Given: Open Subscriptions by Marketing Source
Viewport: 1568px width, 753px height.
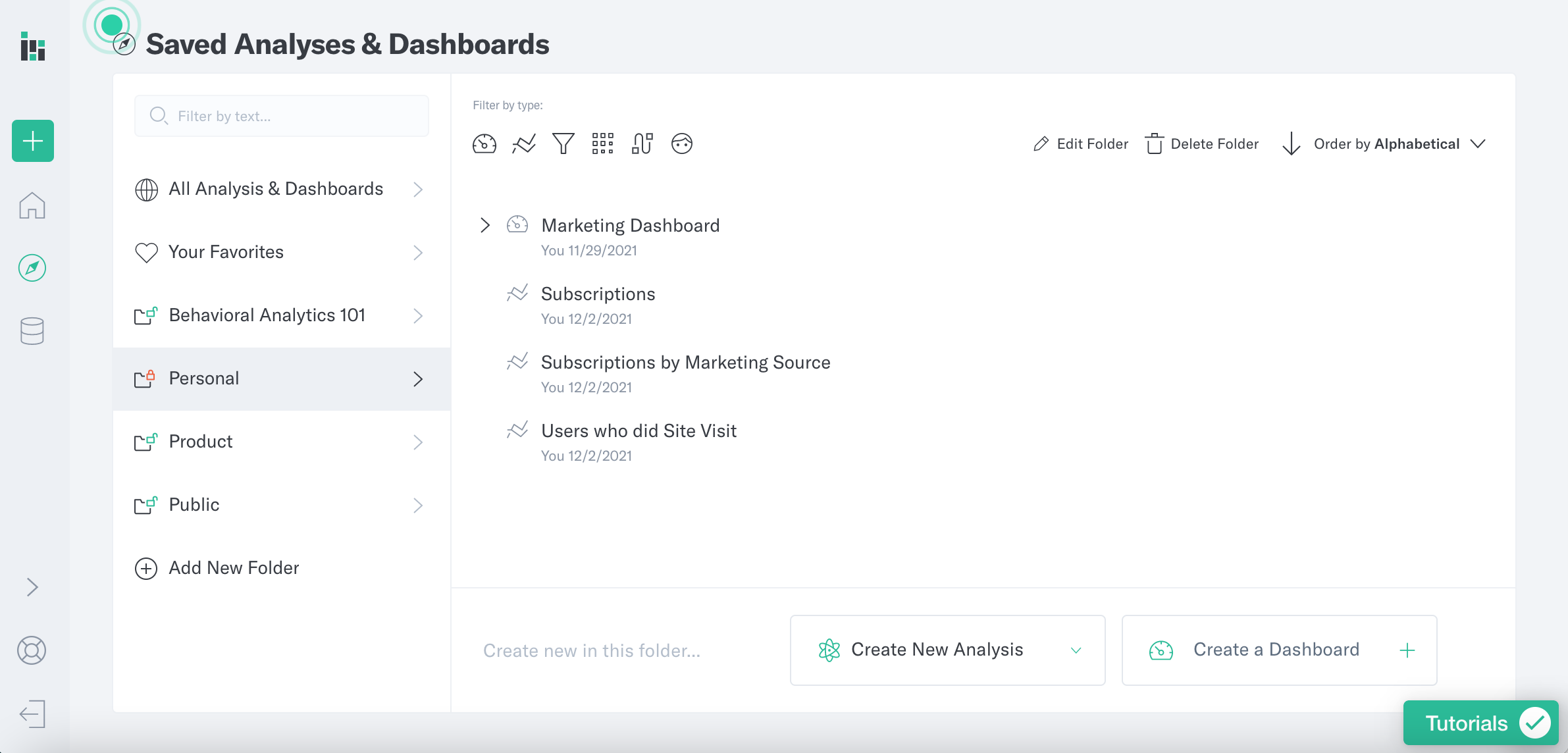Looking at the screenshot, I should pos(686,362).
